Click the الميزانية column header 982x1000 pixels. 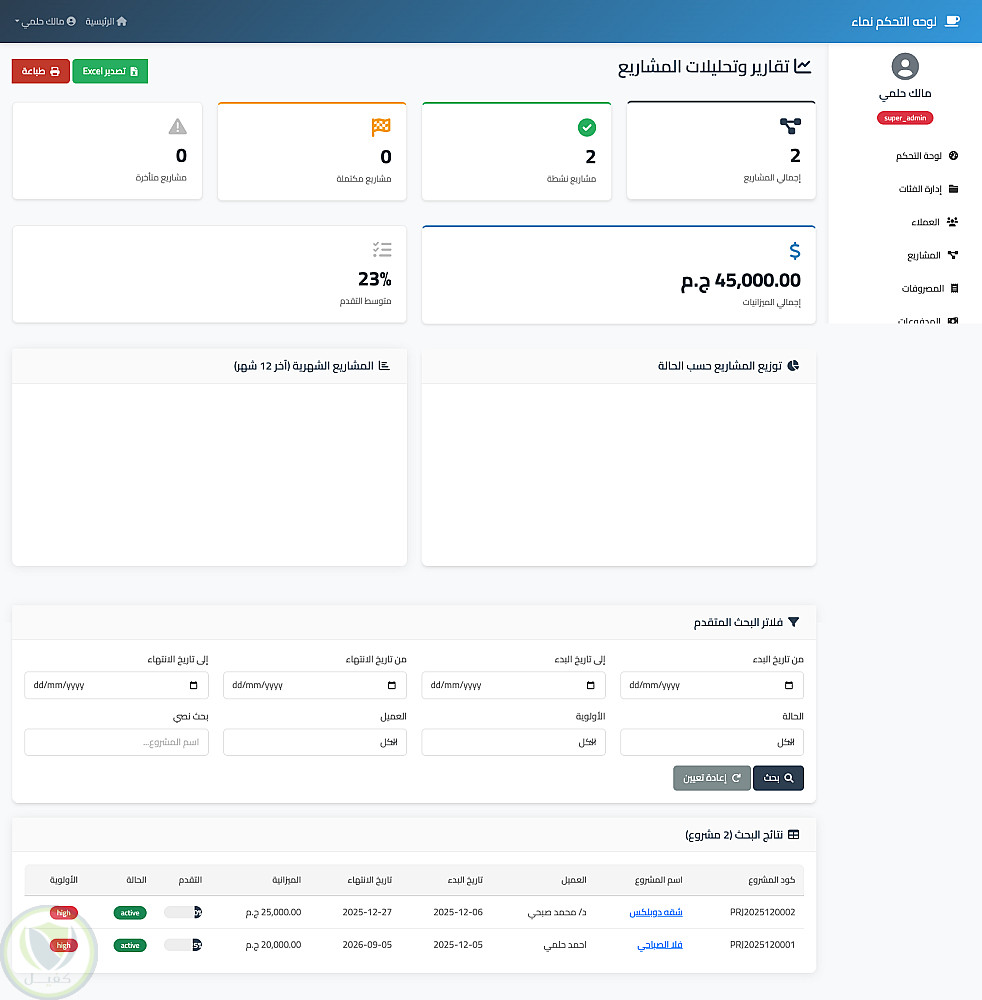[x=286, y=880]
